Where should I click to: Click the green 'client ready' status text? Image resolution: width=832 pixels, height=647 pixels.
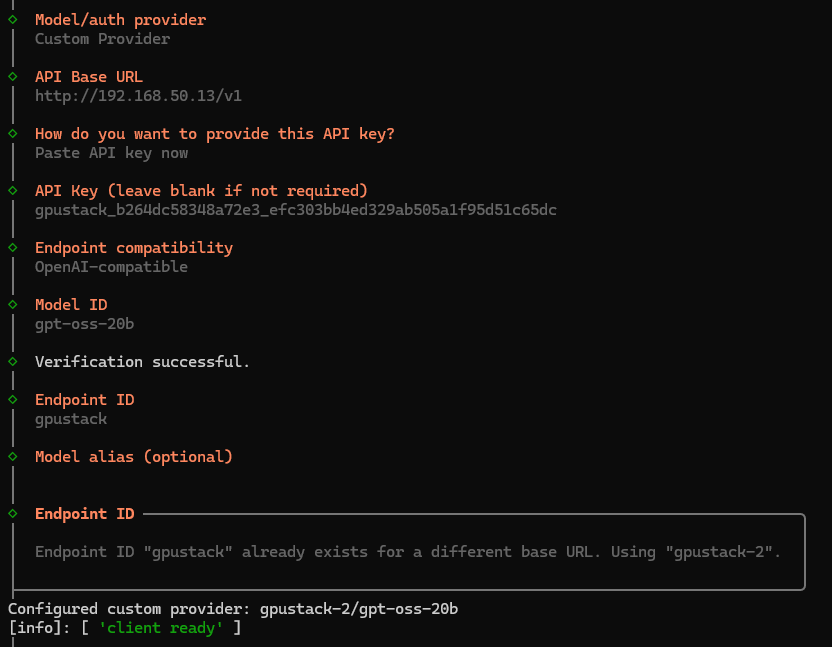165,628
